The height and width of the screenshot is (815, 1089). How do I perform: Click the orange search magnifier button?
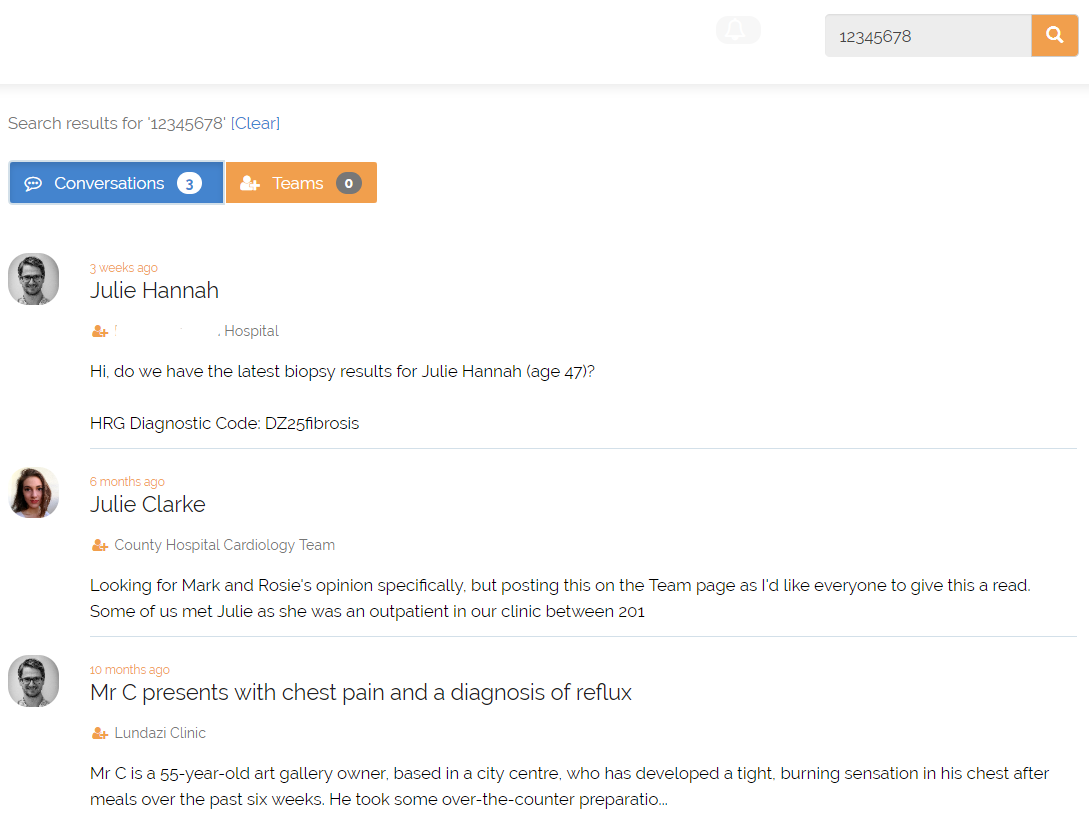(1054, 35)
